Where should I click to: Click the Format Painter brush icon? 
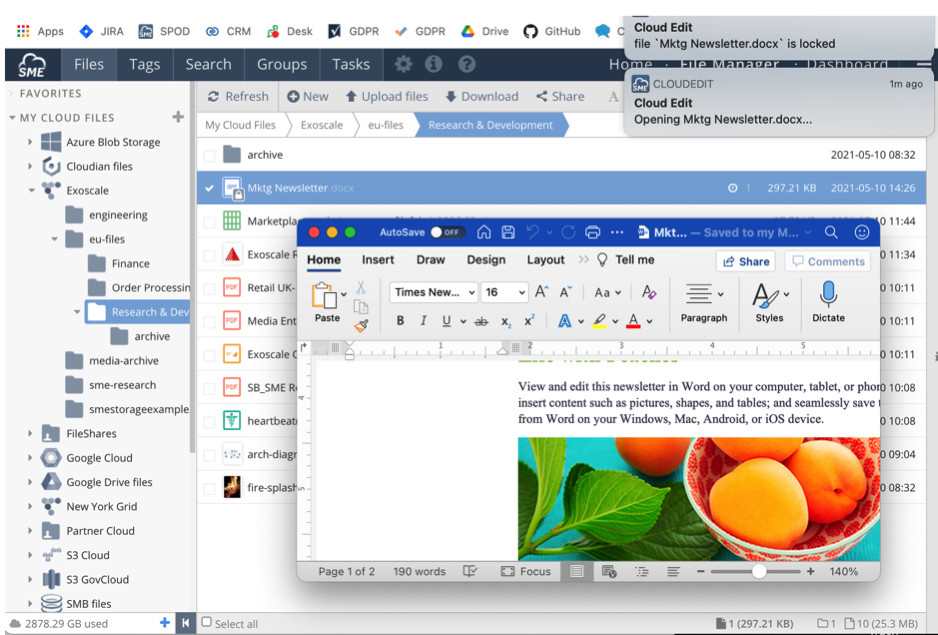(361, 324)
